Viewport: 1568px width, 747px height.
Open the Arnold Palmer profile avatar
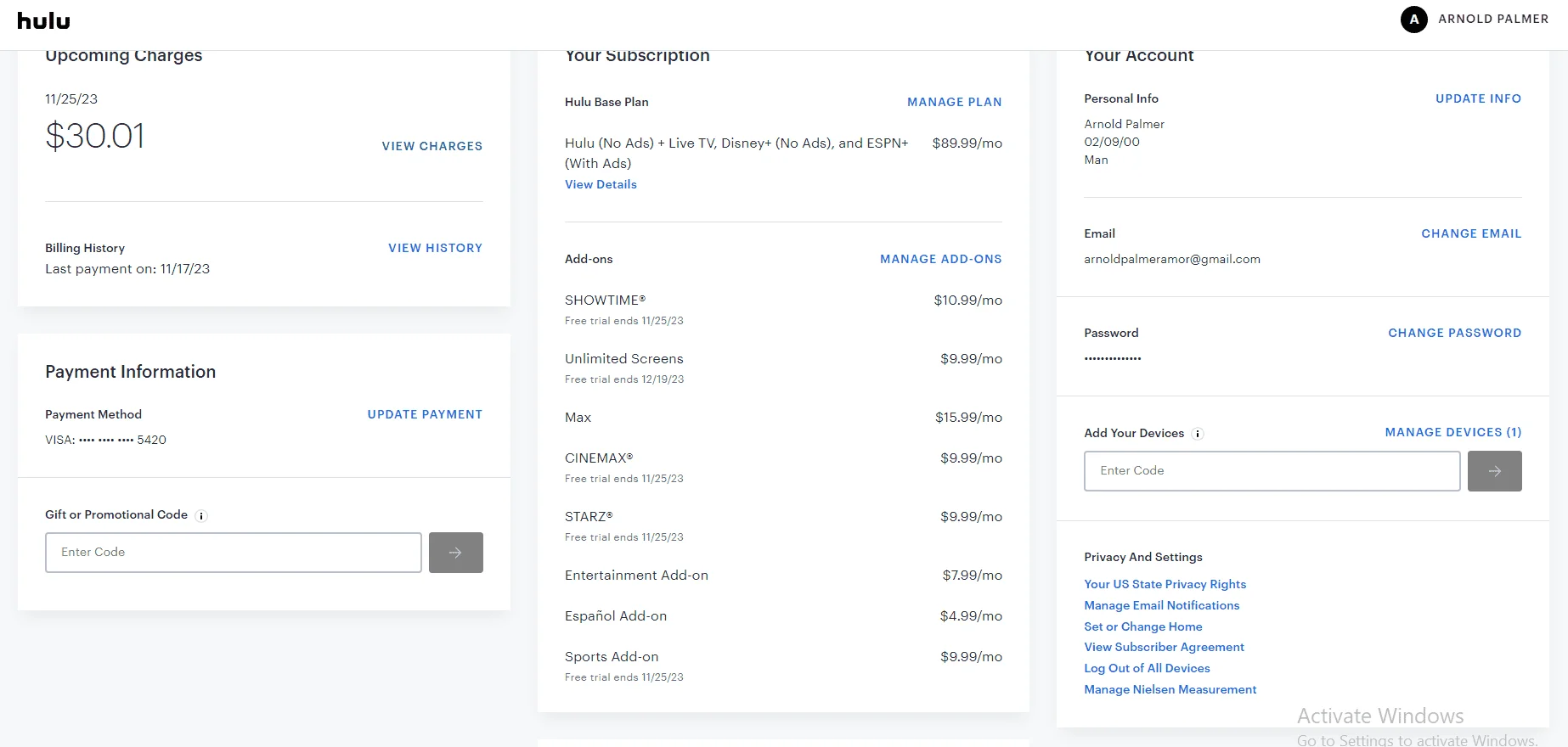[x=1413, y=19]
